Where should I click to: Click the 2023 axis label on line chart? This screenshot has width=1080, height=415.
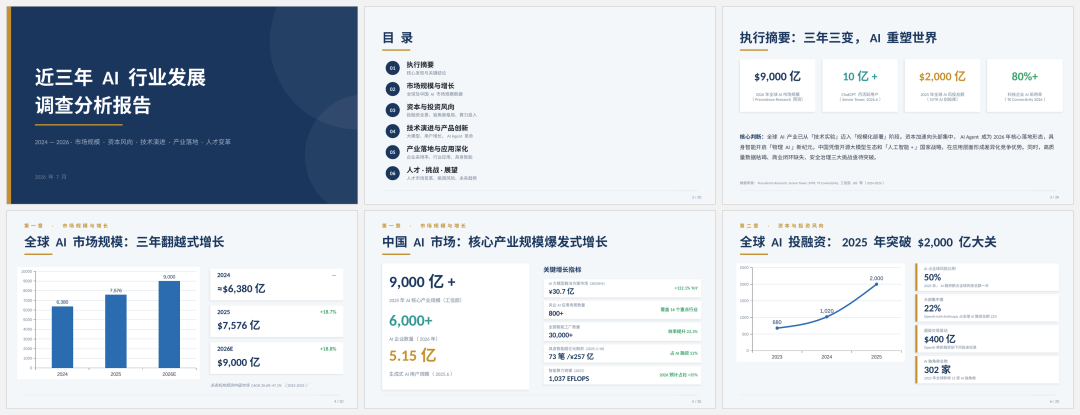point(777,357)
